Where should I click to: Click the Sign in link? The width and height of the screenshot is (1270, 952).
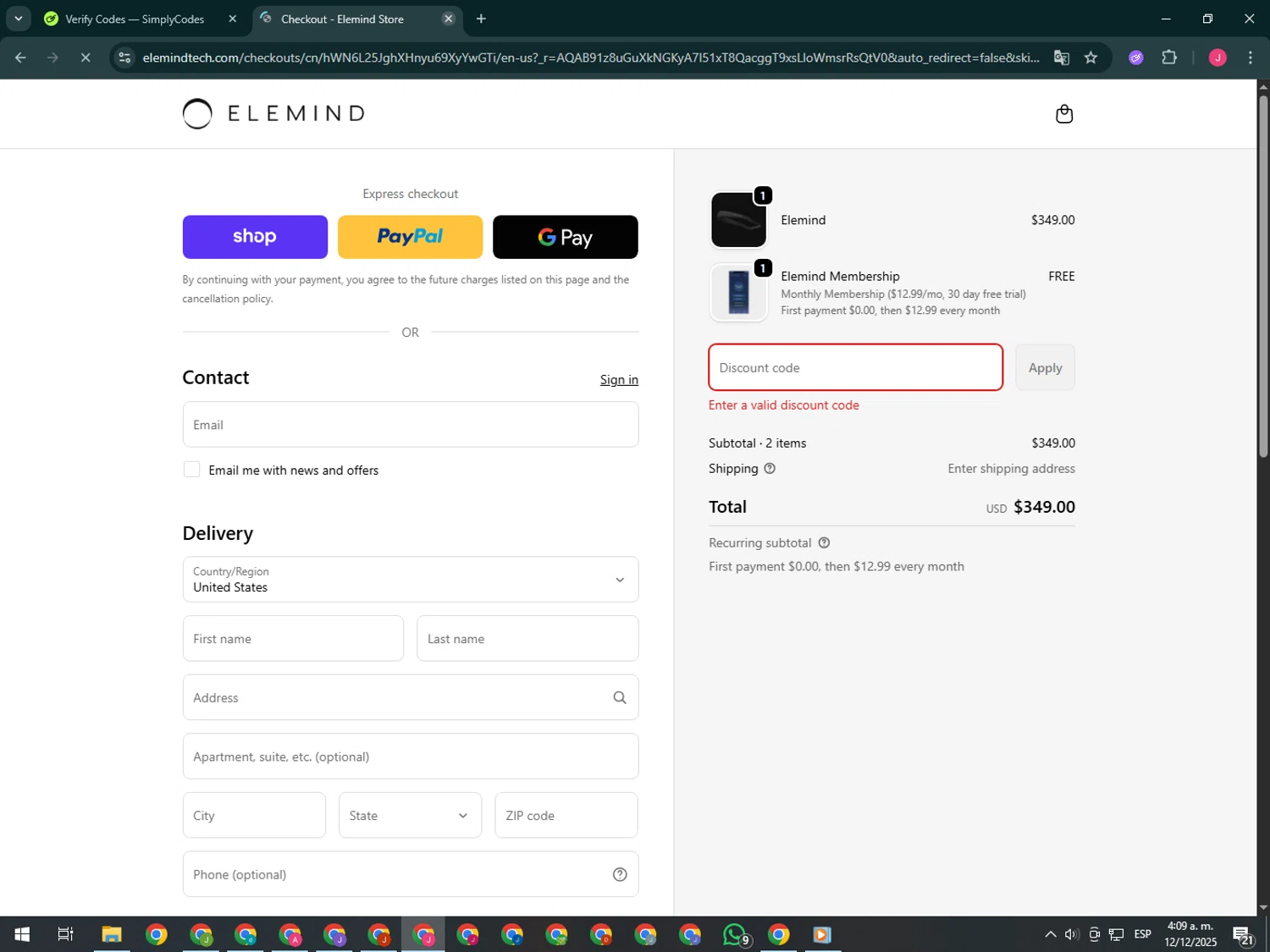click(619, 380)
